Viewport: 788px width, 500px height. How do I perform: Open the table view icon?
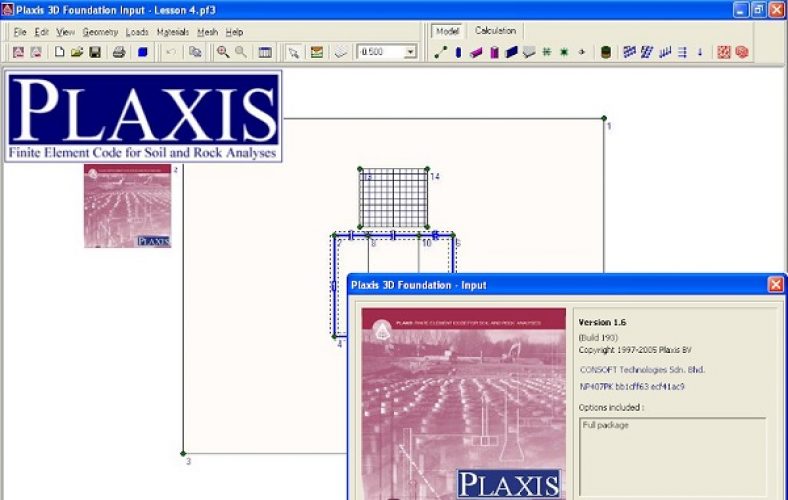pos(265,52)
